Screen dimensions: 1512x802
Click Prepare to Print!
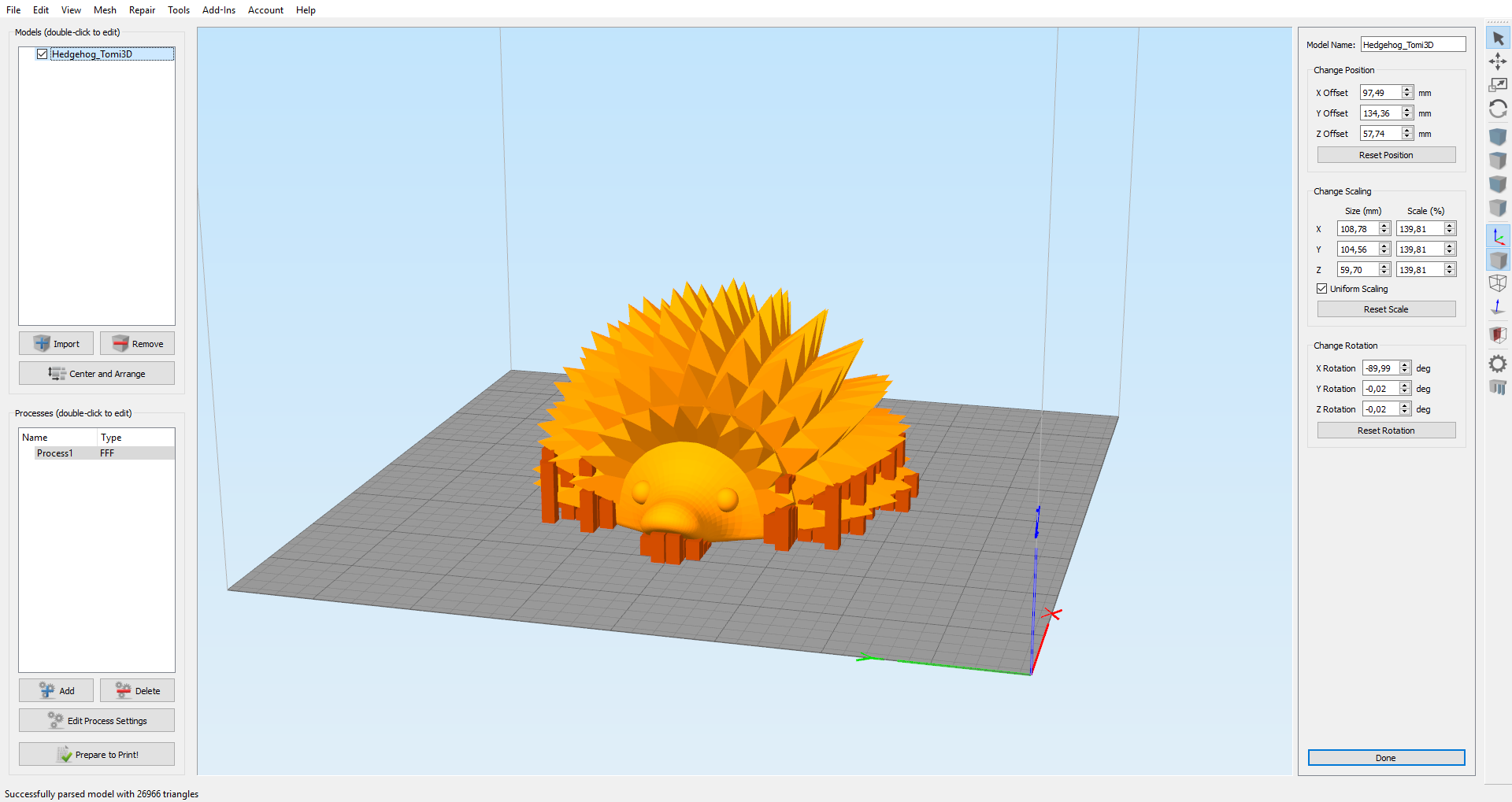[97, 755]
